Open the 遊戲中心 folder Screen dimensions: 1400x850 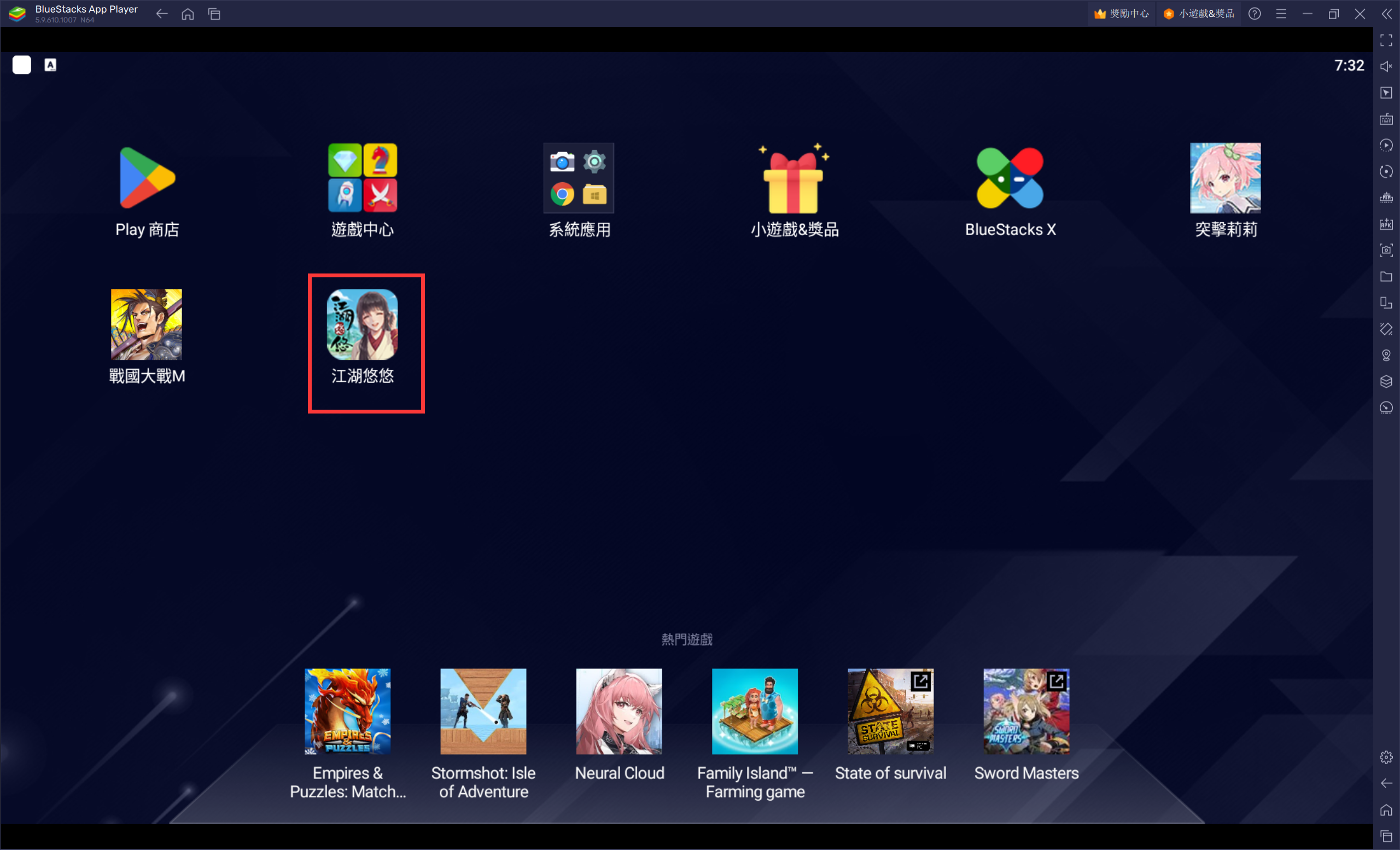coord(363,178)
